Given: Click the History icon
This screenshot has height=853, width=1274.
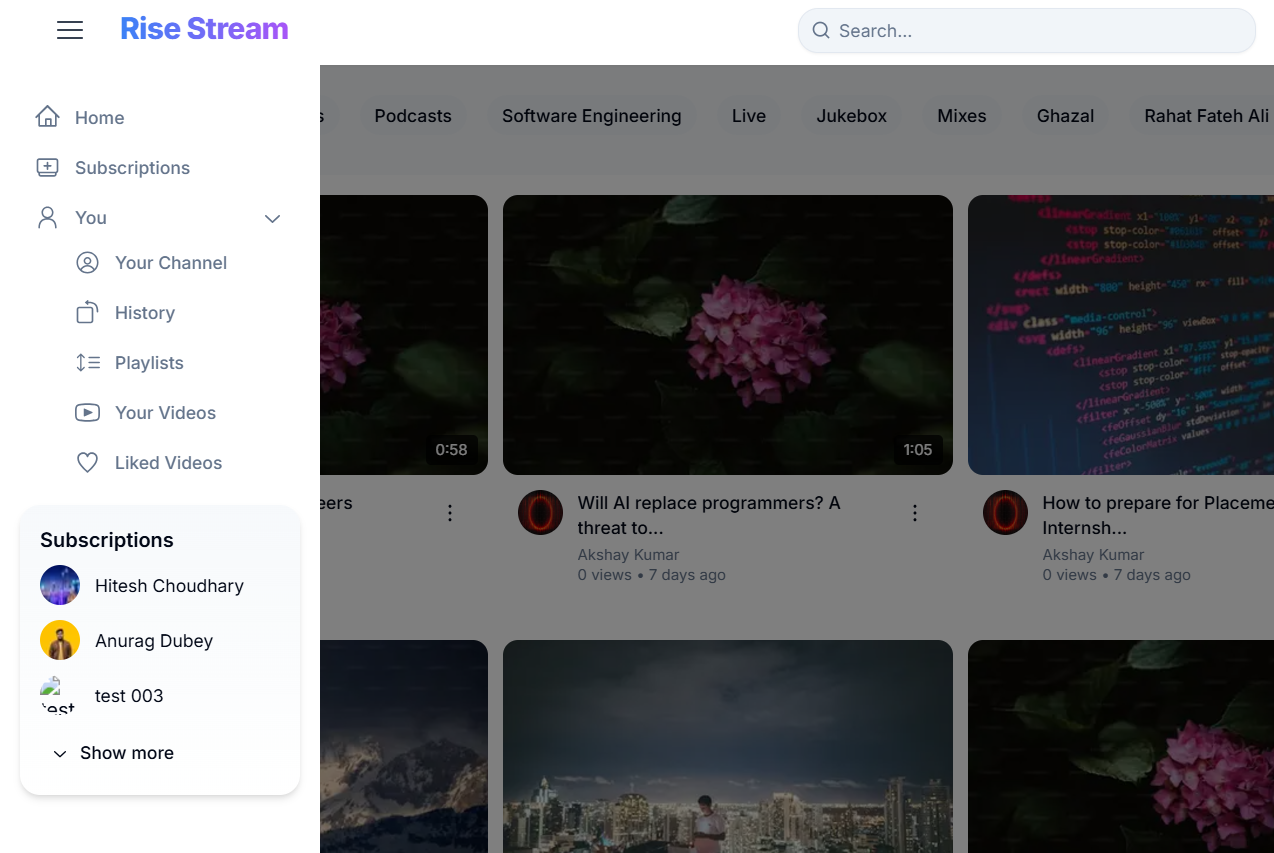Looking at the screenshot, I should [x=87, y=312].
